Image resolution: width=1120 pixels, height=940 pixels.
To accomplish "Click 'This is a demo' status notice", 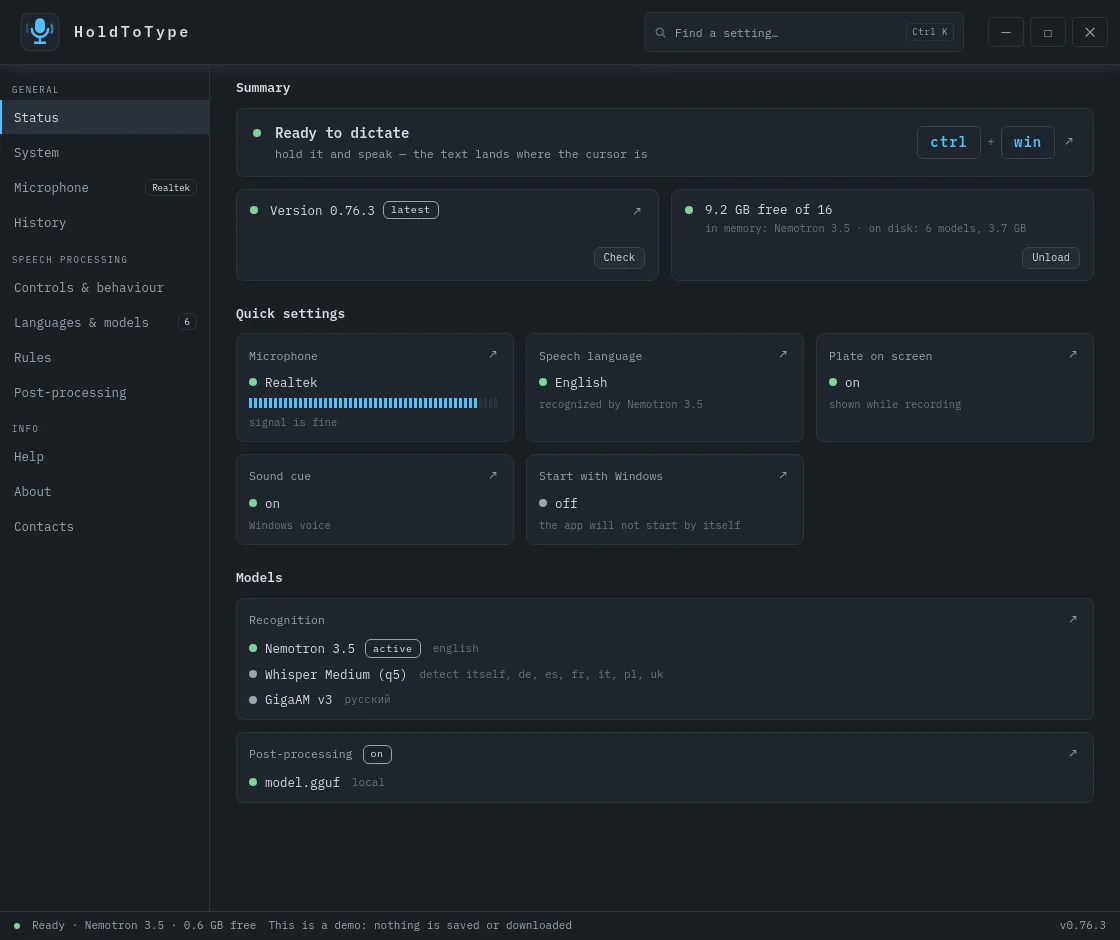I will [x=420, y=926].
